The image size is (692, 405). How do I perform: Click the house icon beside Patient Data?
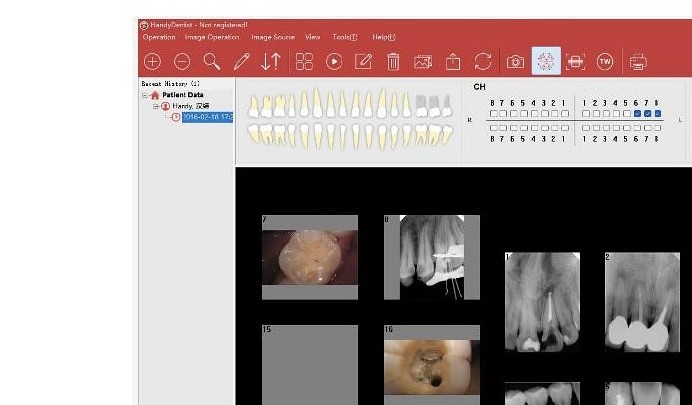pos(154,95)
